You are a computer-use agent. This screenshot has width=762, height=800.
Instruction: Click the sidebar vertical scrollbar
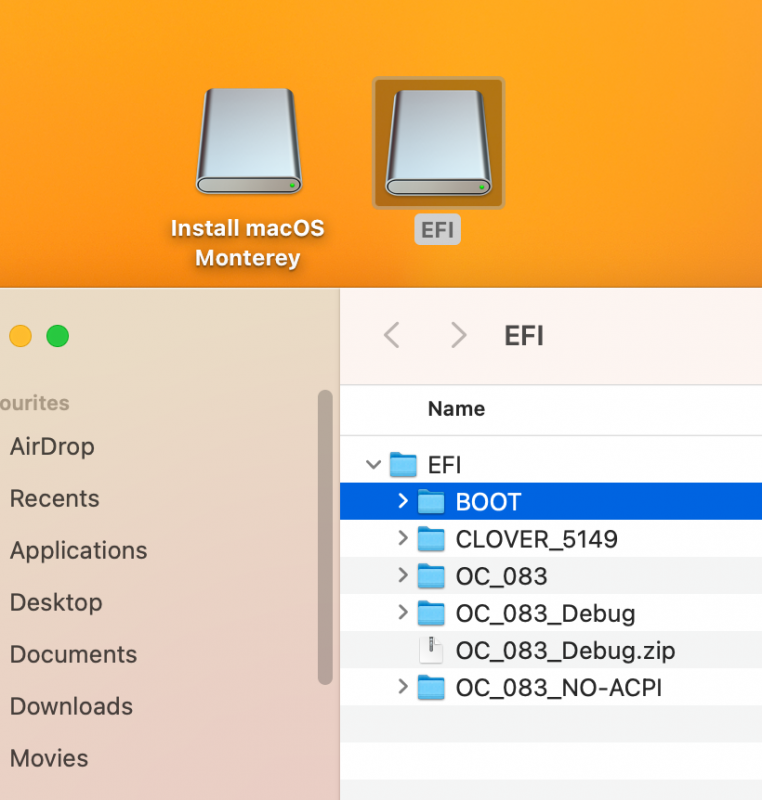coord(324,538)
